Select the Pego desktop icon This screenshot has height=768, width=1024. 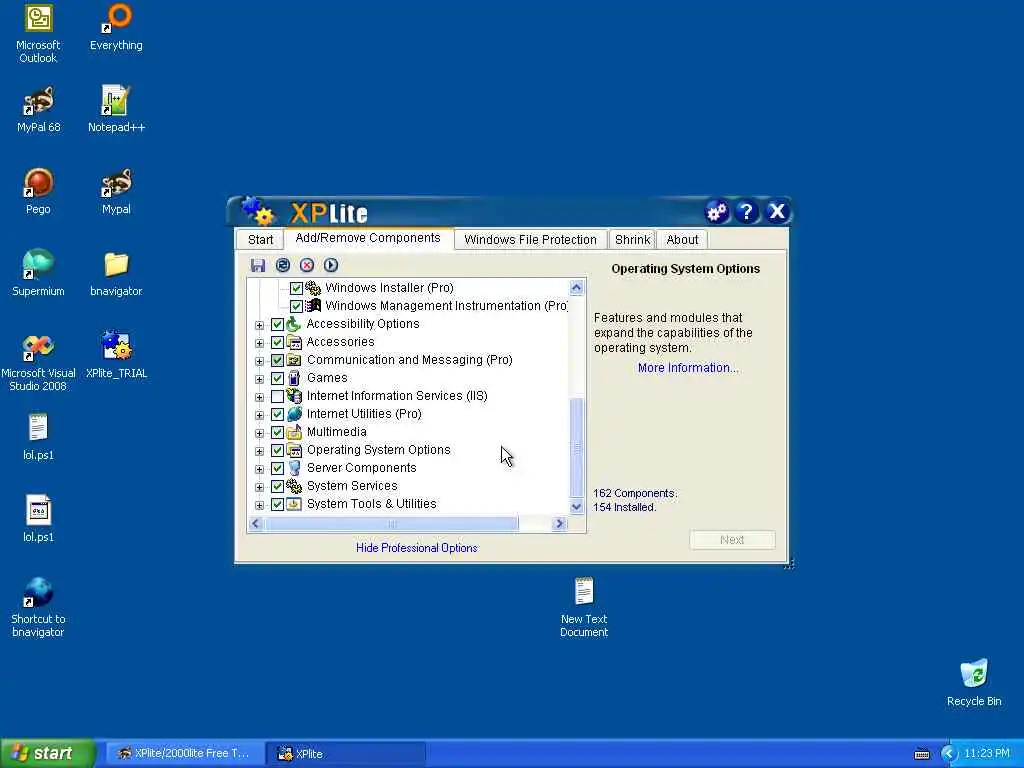click(38, 191)
